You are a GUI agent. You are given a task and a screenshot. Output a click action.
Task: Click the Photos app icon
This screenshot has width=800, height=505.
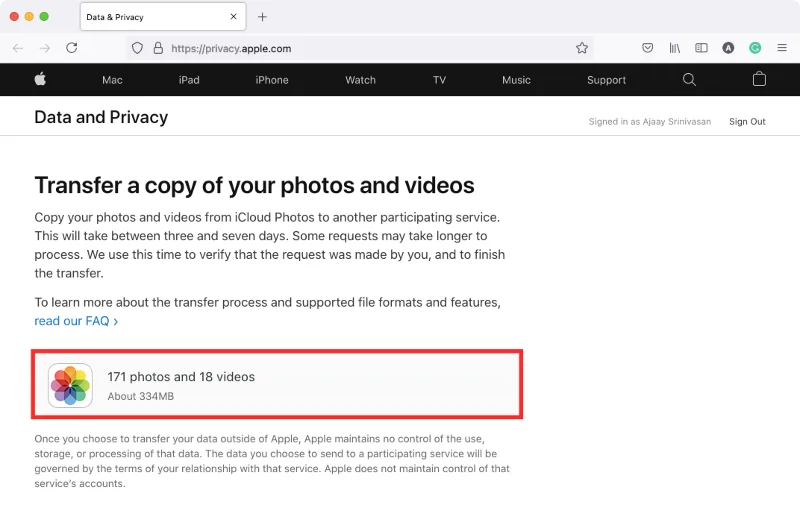click(70, 385)
